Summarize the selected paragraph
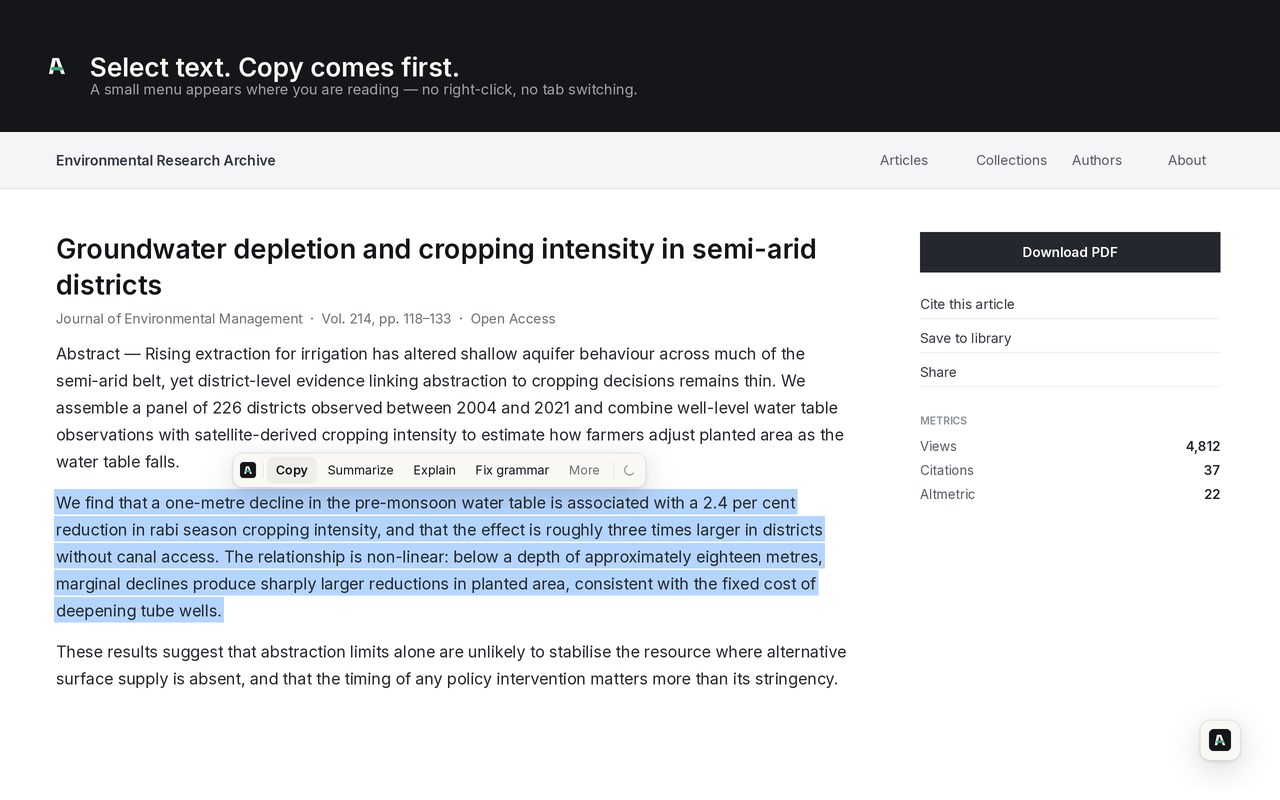Image resolution: width=1280 pixels, height=800 pixels. (360, 470)
